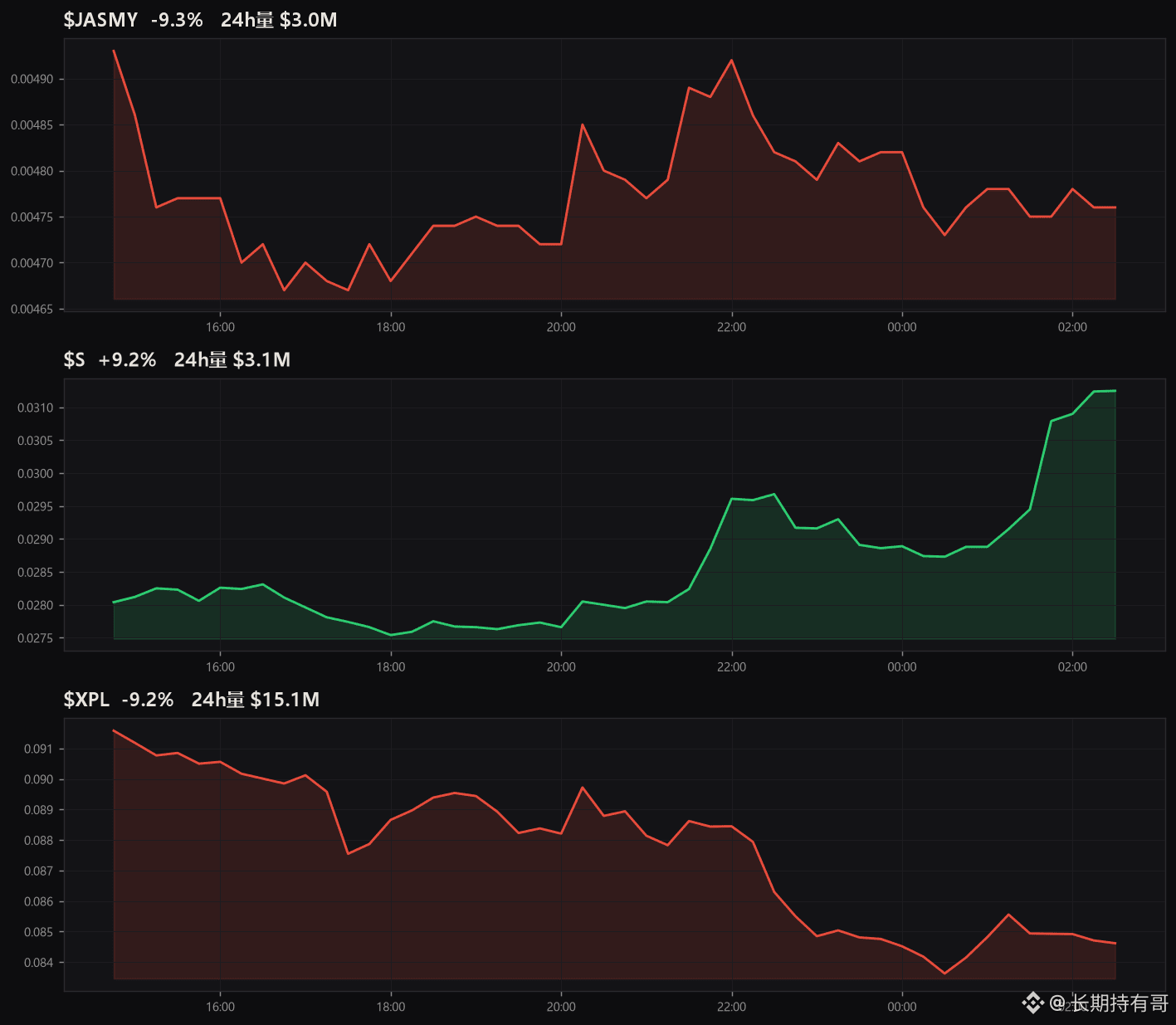This screenshot has width=1176, height=1025.
Task: Click the 0.0300 price axis label
Action: tap(35, 474)
